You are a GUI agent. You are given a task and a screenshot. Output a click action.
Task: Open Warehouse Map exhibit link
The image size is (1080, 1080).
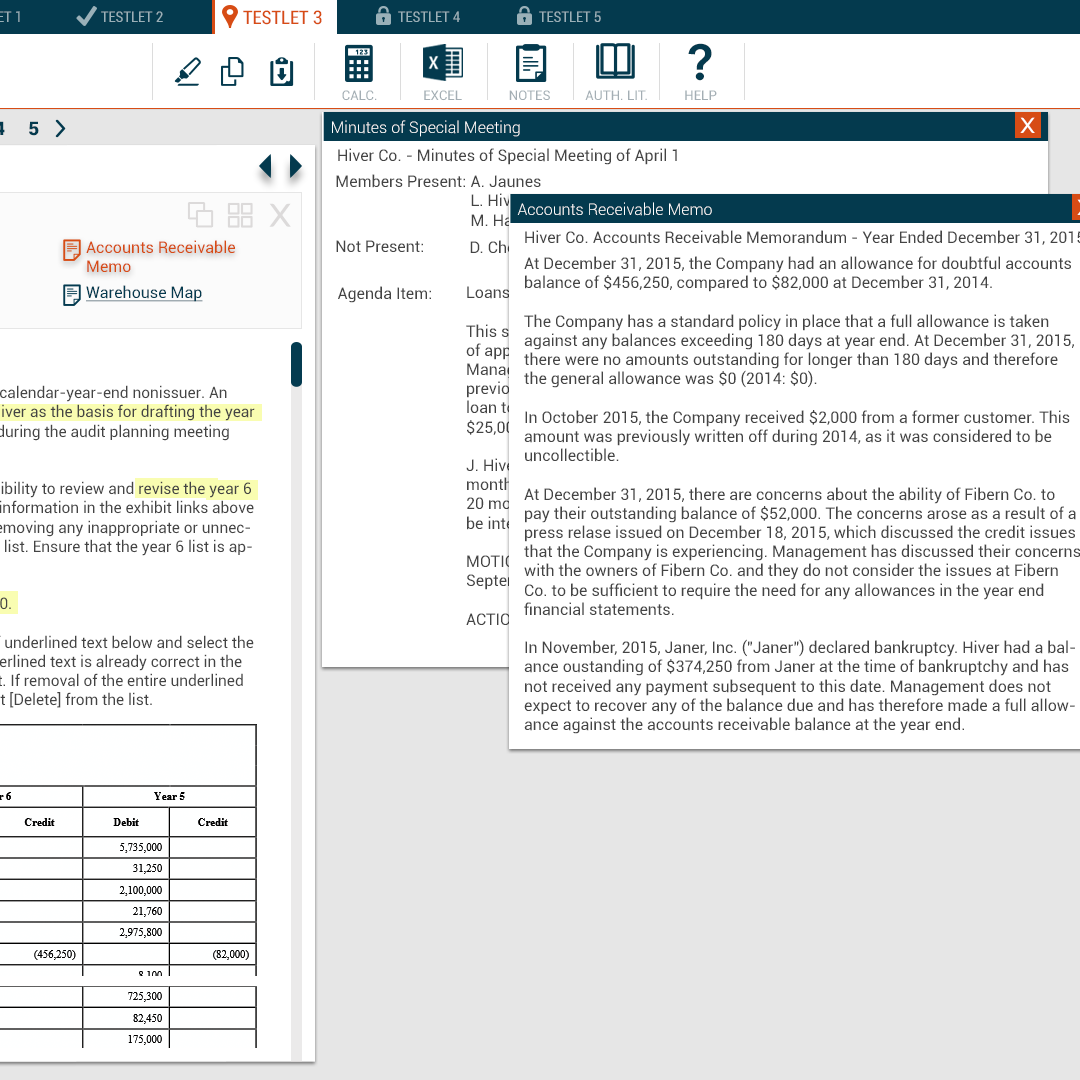[x=144, y=293]
